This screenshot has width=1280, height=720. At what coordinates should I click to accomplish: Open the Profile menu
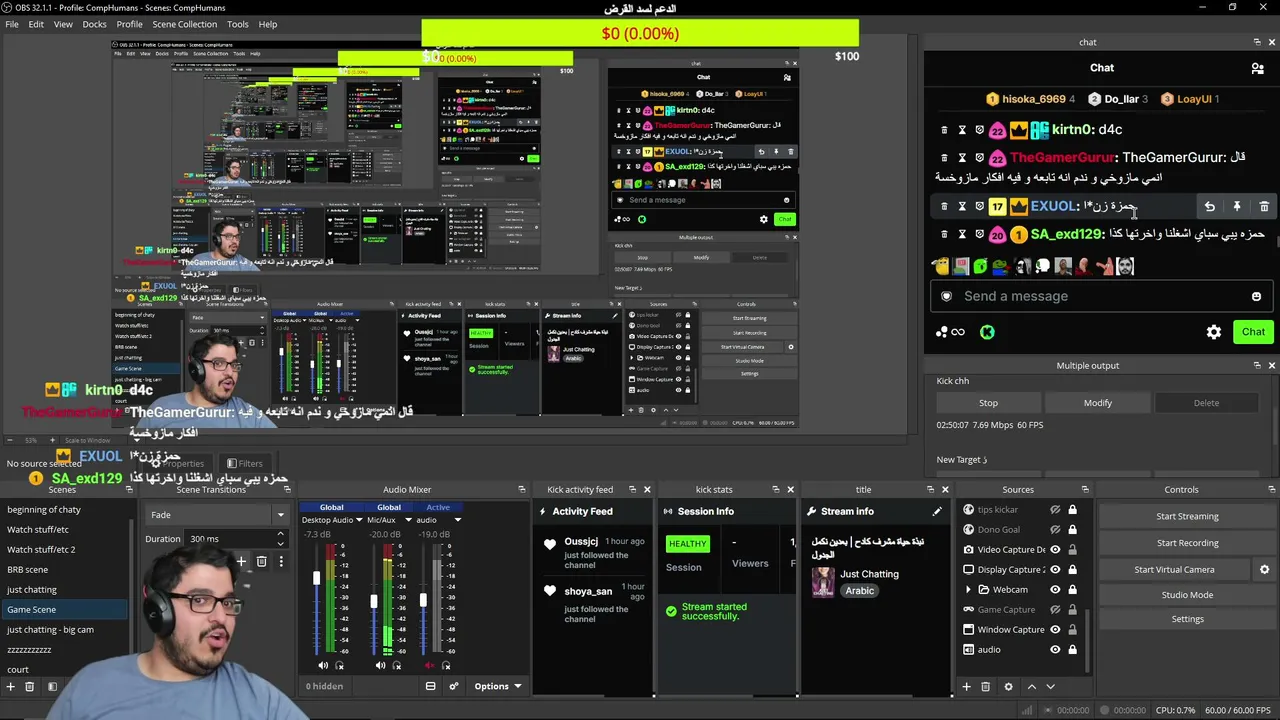tap(129, 24)
